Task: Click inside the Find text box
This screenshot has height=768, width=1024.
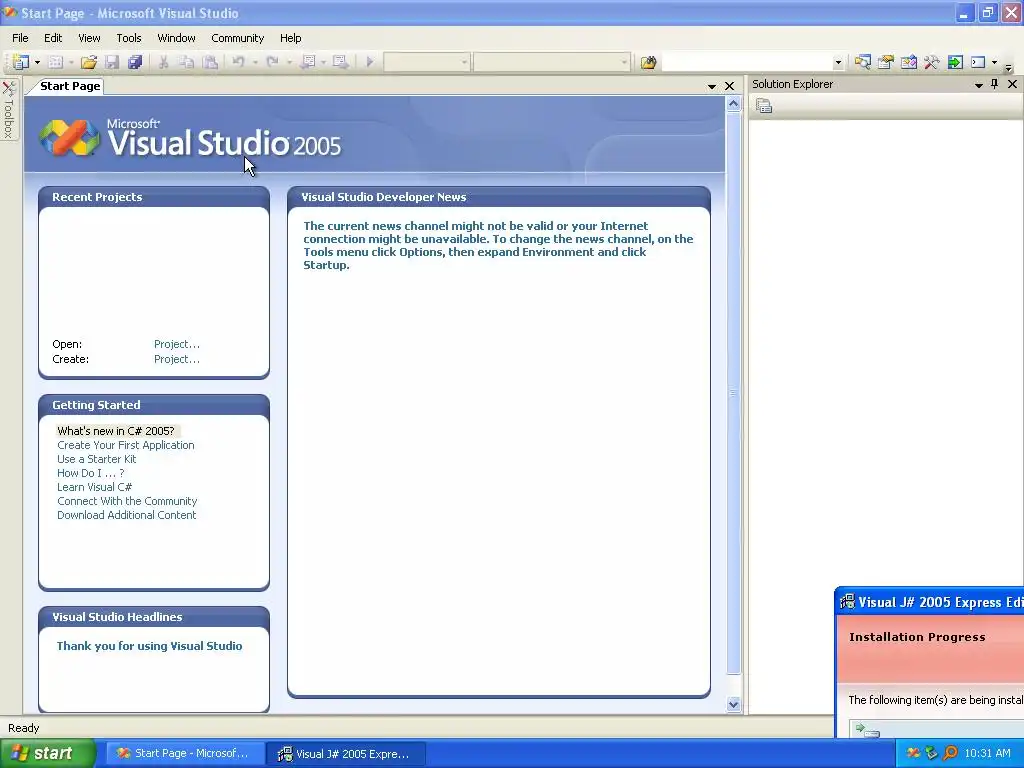Action: point(746,63)
